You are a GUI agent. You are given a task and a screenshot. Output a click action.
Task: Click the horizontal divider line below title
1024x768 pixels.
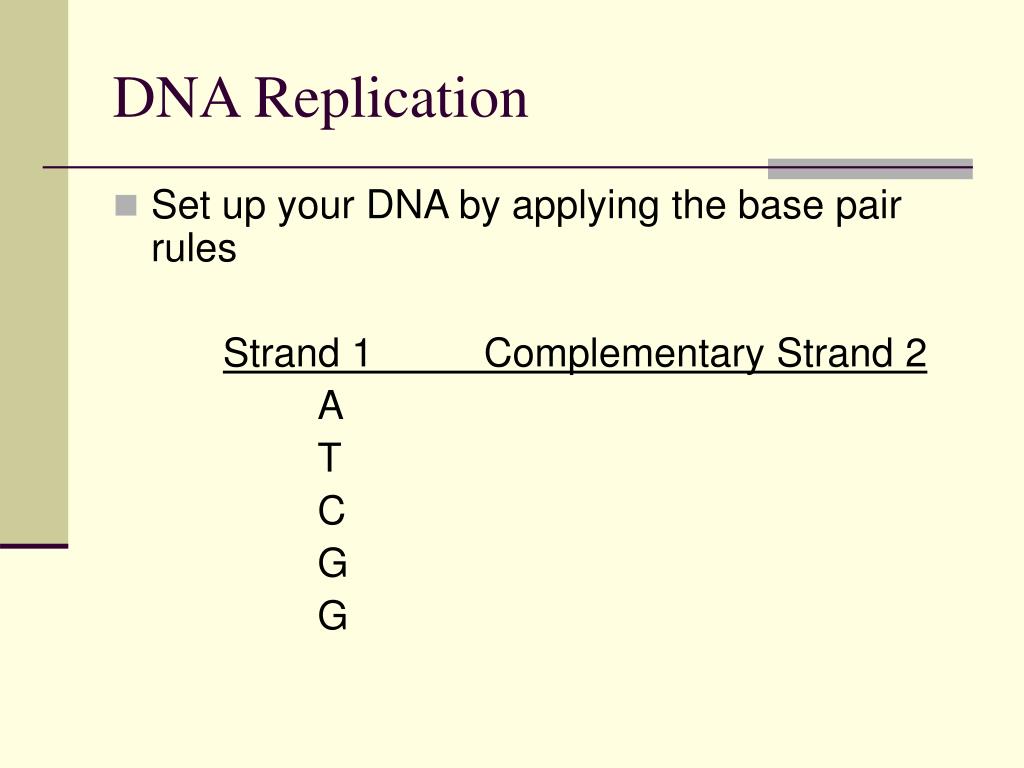pyautogui.click(x=405, y=168)
